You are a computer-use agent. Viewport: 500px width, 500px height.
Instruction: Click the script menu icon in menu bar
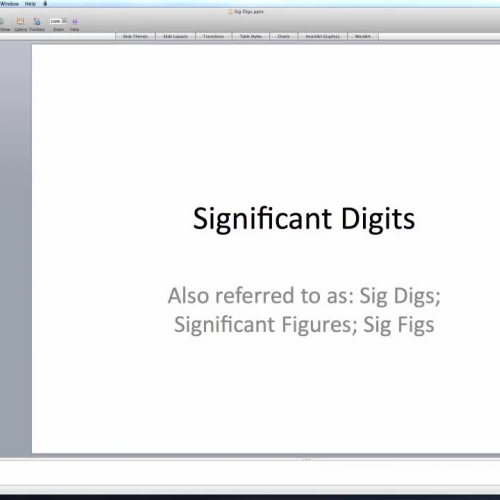(x=45, y=4)
